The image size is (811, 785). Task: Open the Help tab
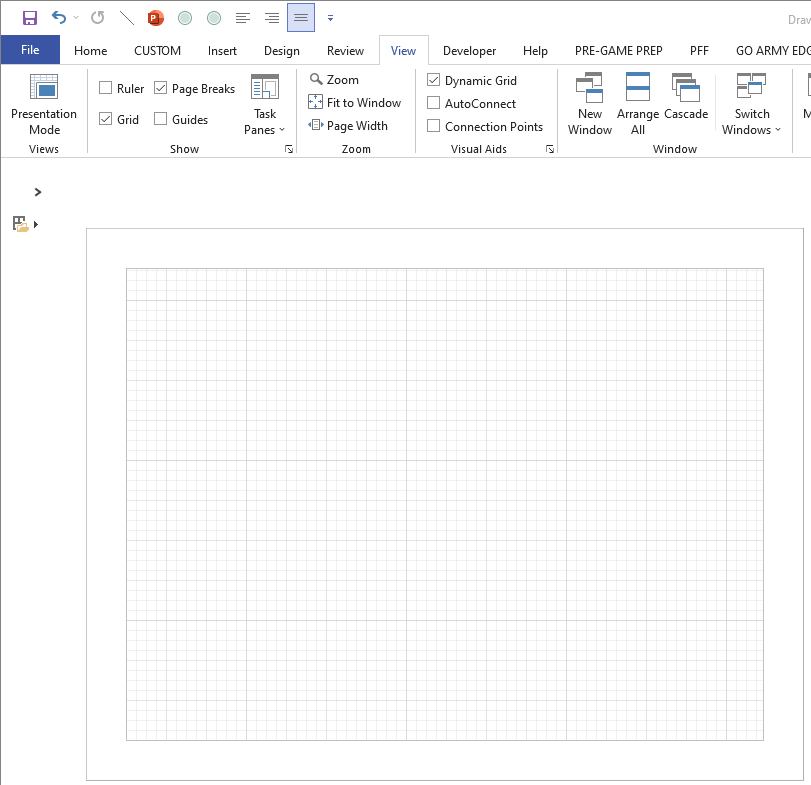tap(535, 51)
